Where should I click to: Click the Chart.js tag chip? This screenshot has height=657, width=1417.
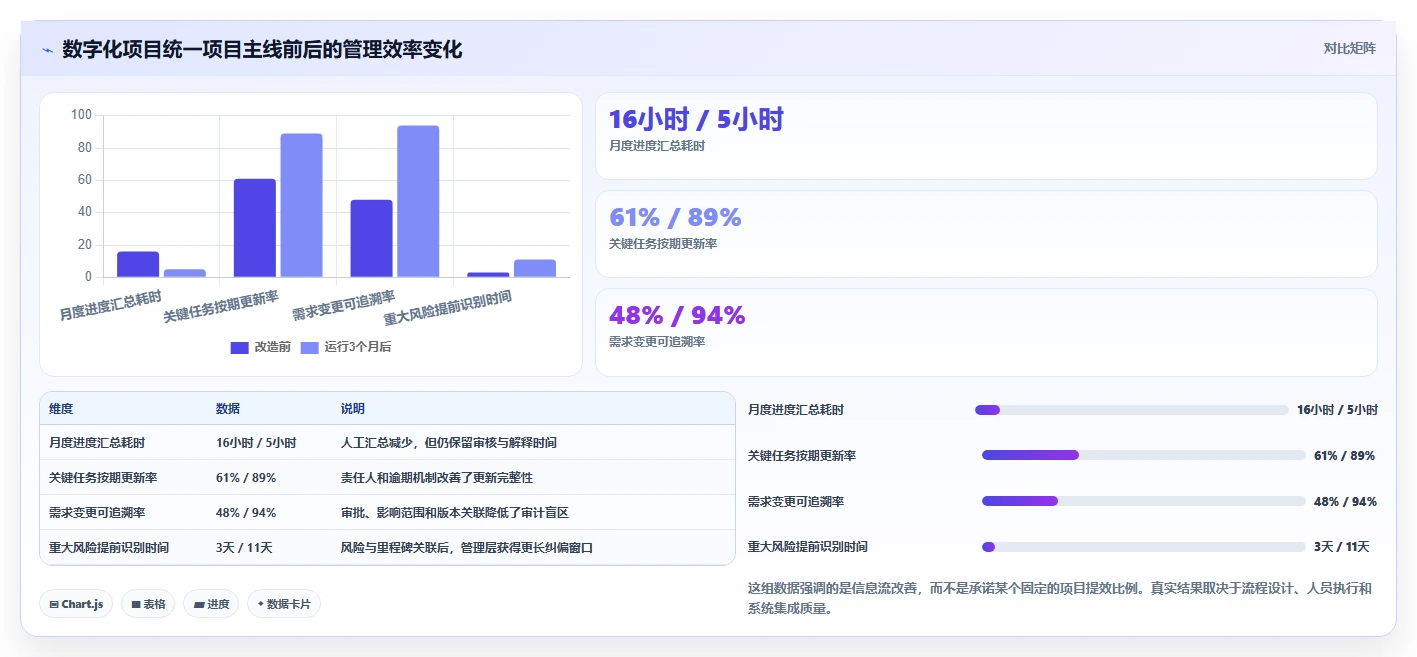tap(76, 604)
